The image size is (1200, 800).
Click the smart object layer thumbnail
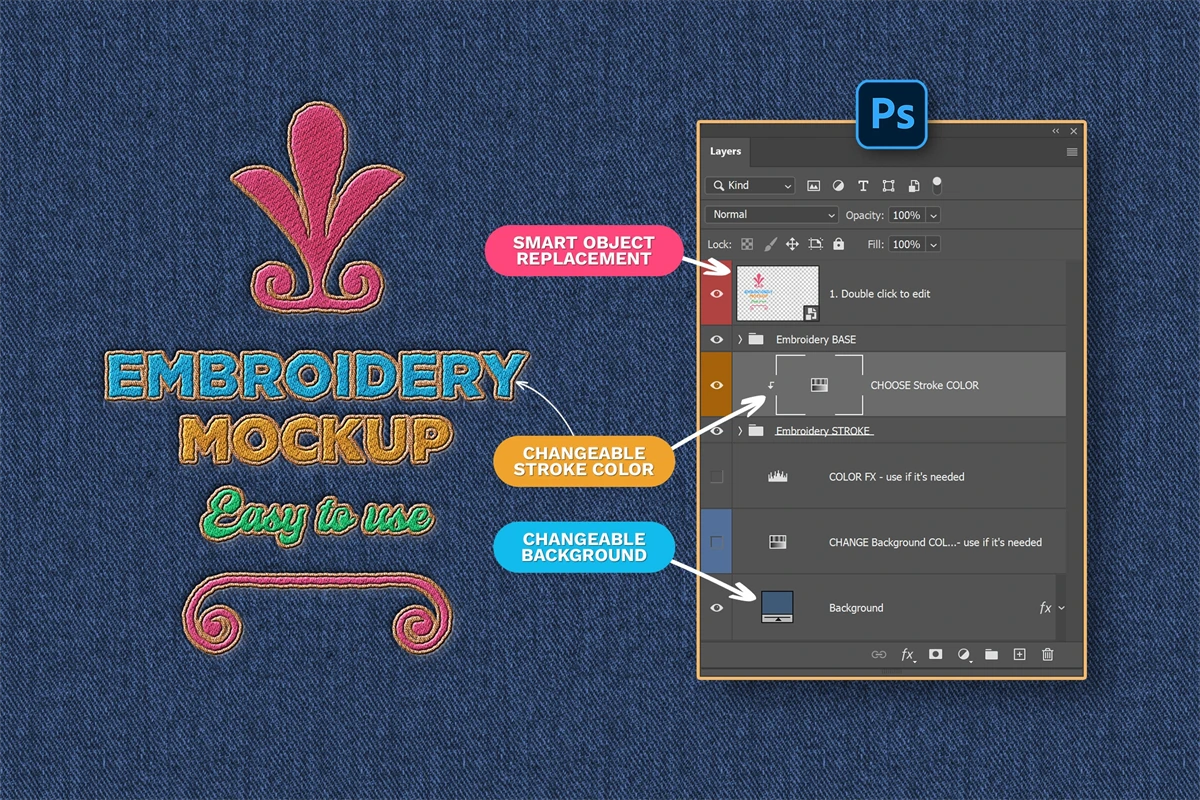[777, 293]
